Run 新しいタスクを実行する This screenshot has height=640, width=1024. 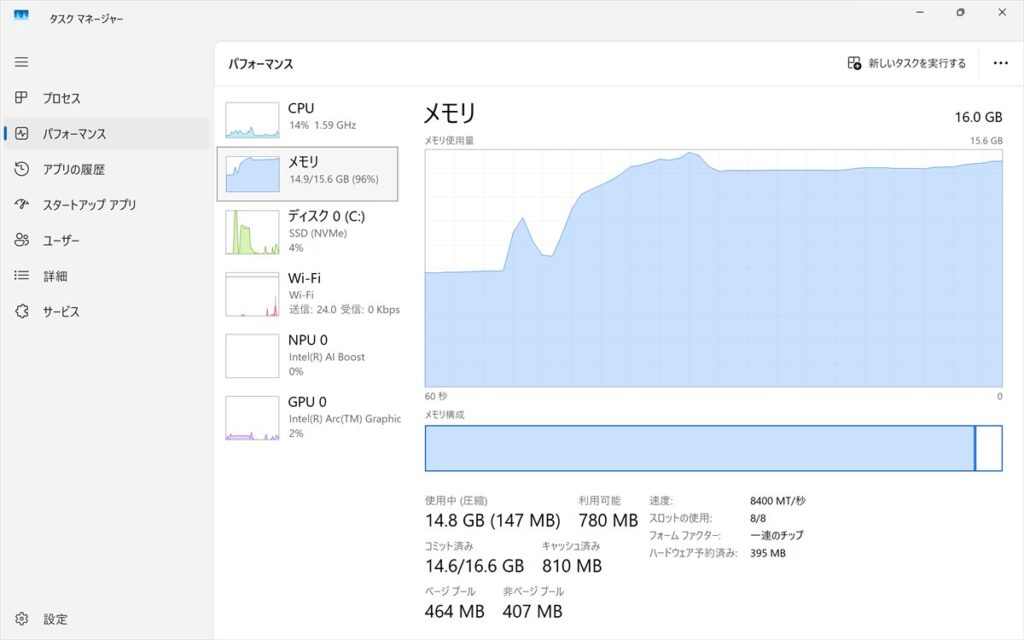[x=907, y=63]
